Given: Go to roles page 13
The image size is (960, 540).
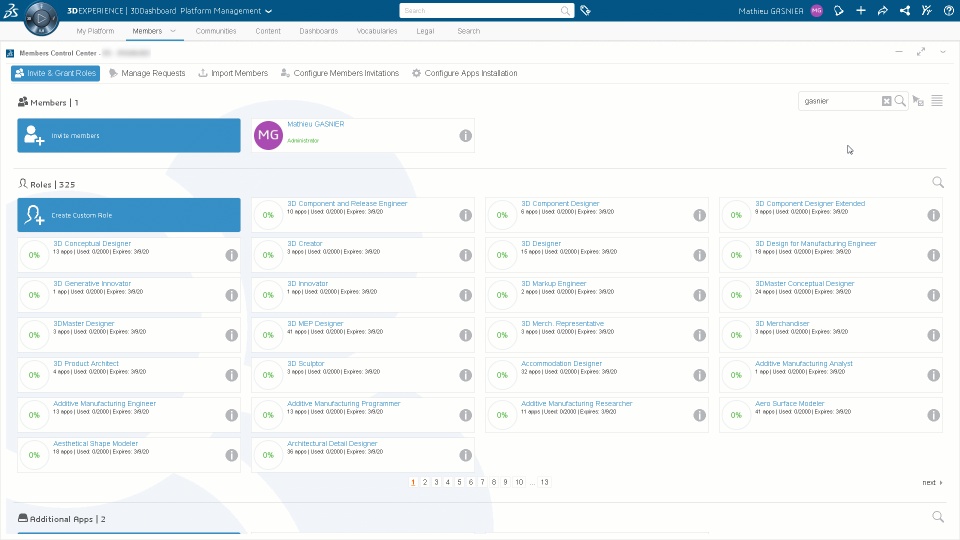Looking at the screenshot, I should (x=544, y=482).
